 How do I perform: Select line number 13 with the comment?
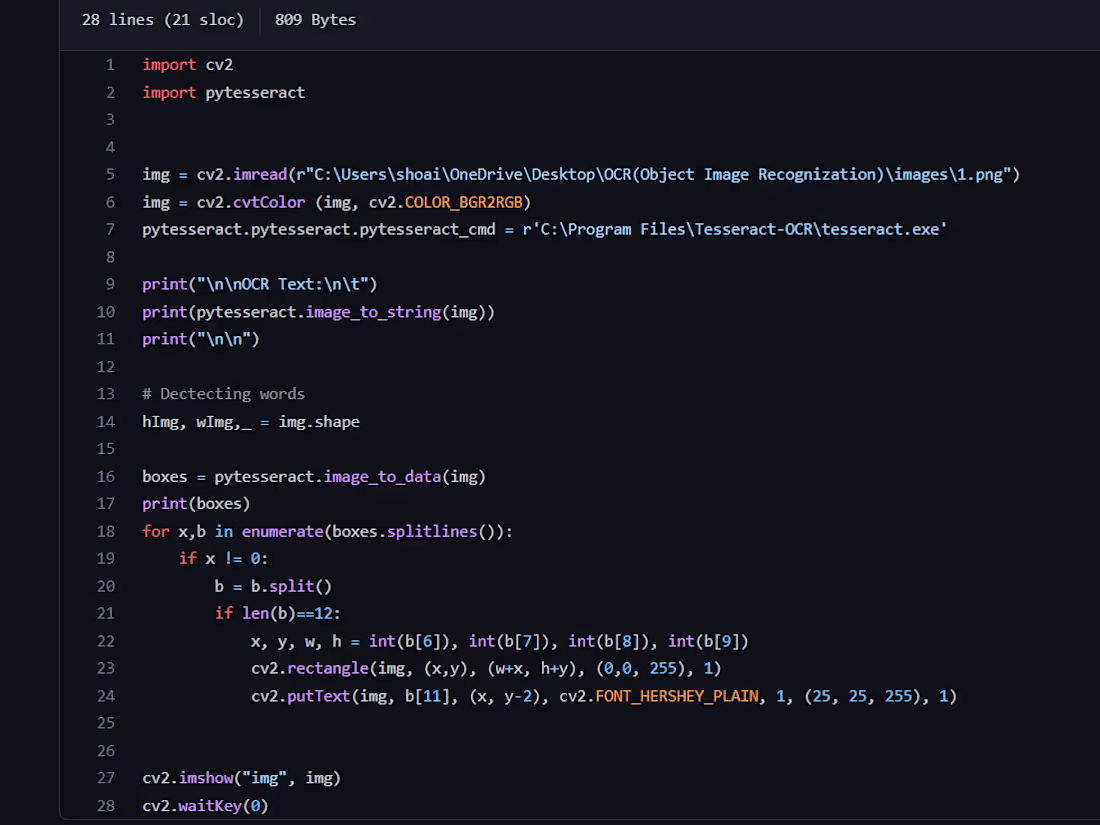coord(106,394)
